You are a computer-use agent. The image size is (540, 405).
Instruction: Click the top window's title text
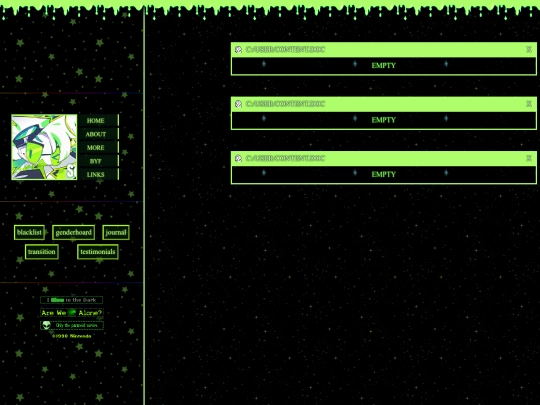[x=285, y=50]
